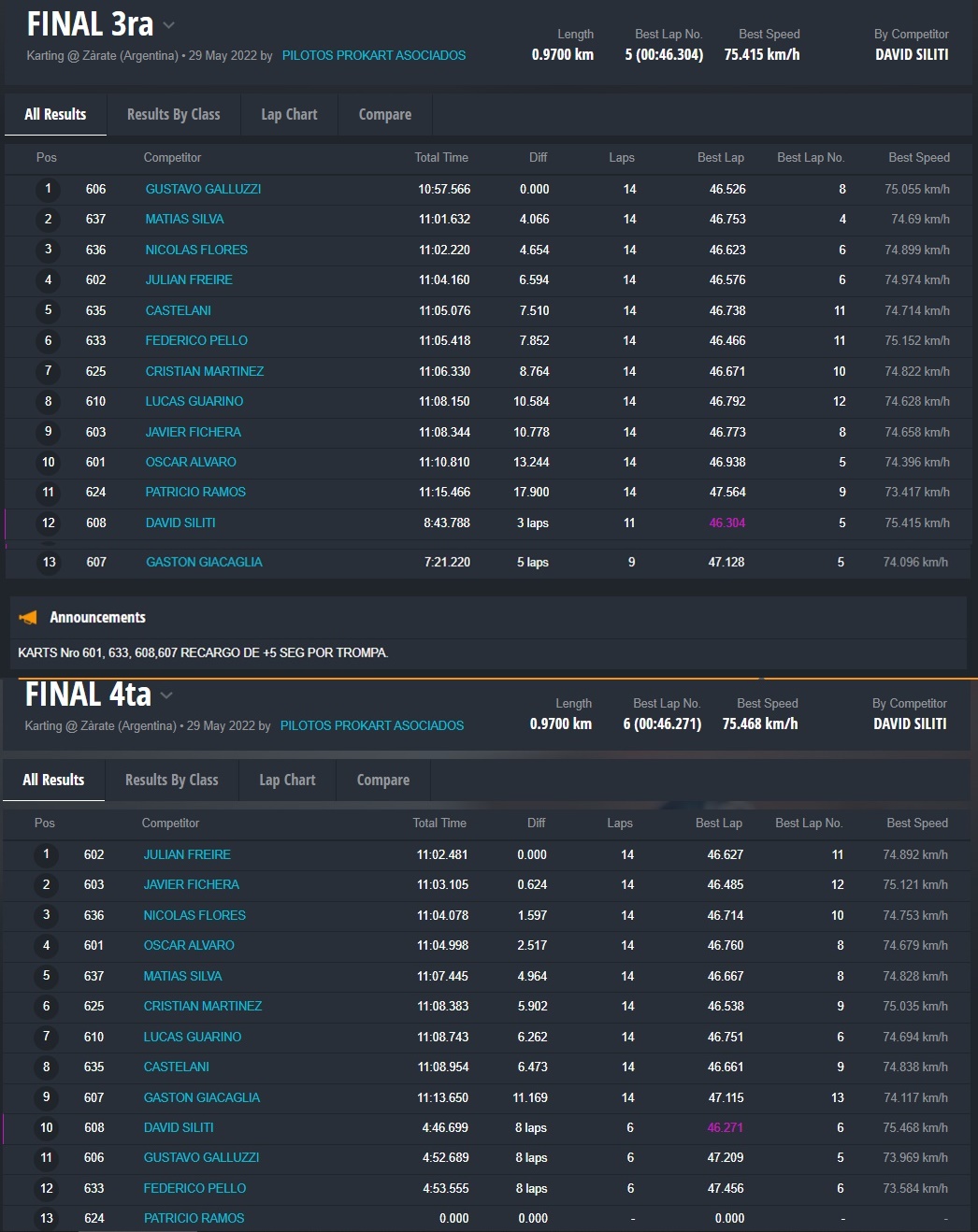
Task: Click the Total Time column header in FINAL 4ta
Action: pos(439,823)
